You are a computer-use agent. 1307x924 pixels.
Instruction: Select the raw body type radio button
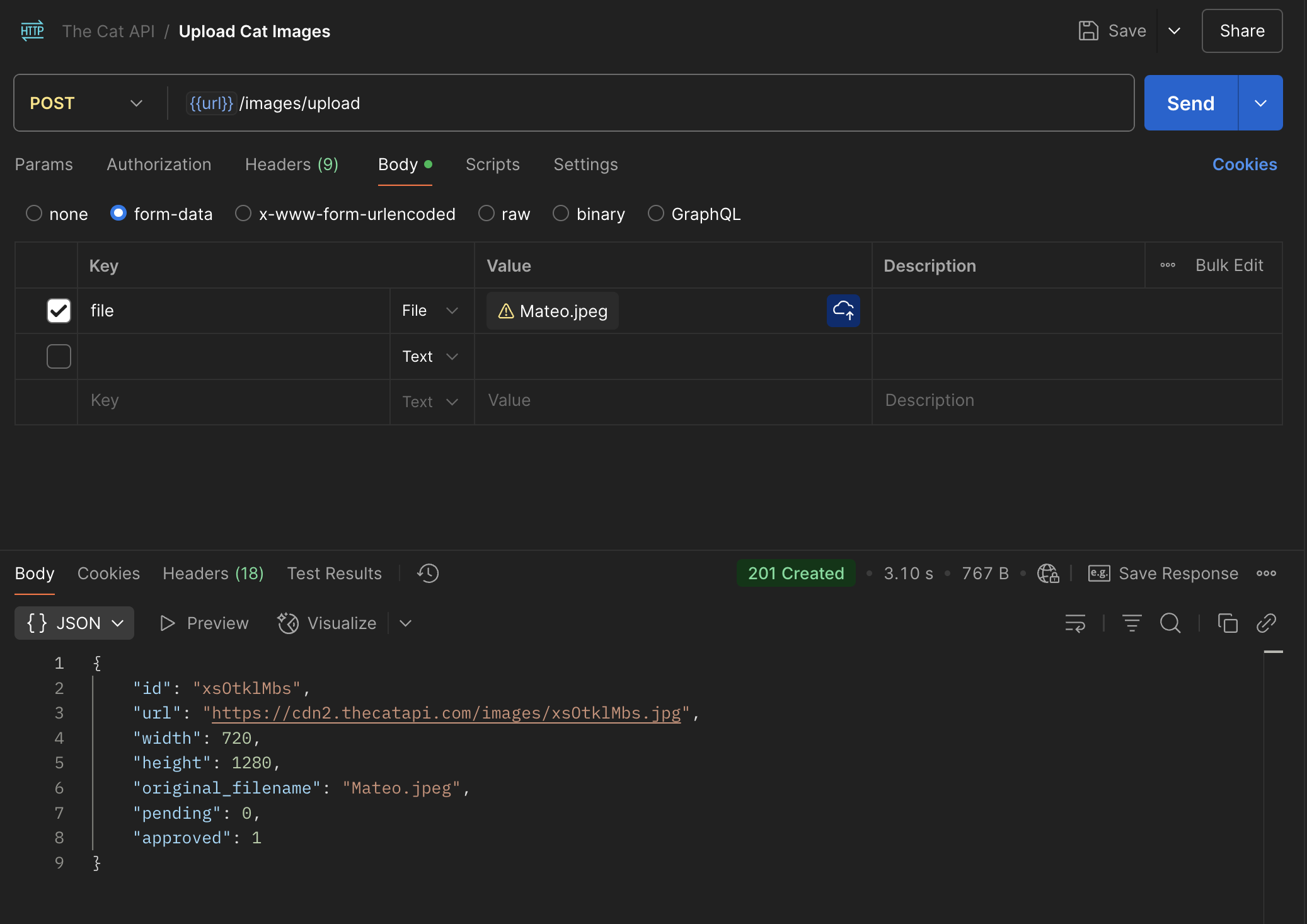pyautogui.click(x=486, y=214)
